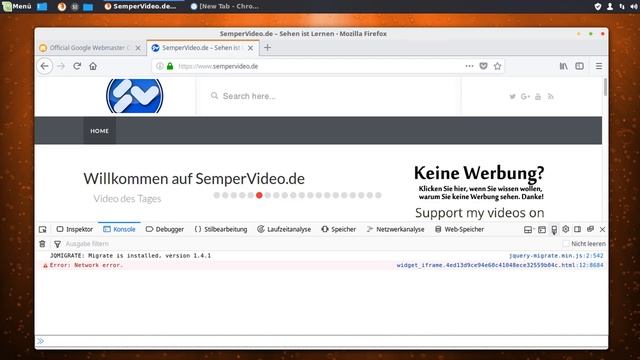Open the Stilbearbeitung tab
The width and height of the screenshot is (640, 360).
pos(221,229)
